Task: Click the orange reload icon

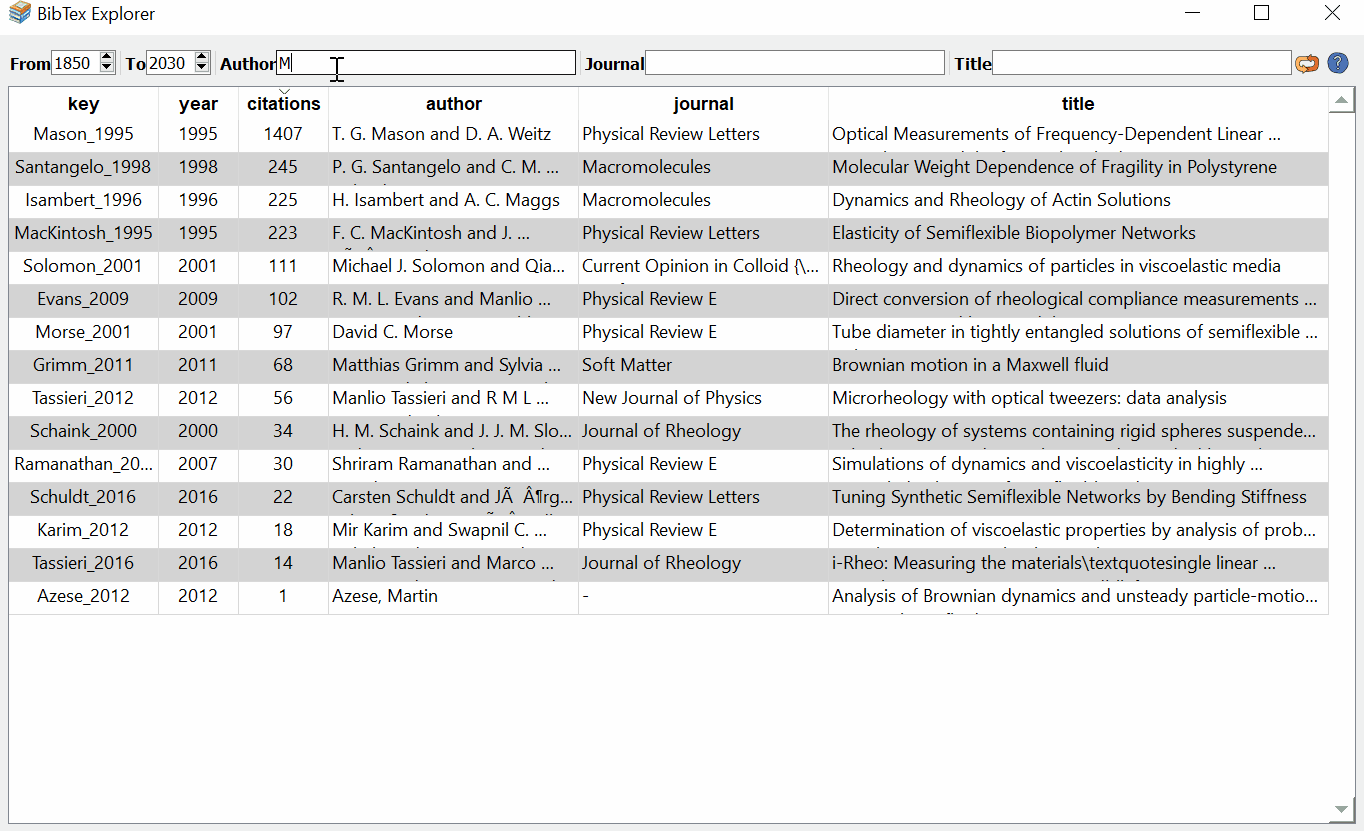Action: 1307,64
